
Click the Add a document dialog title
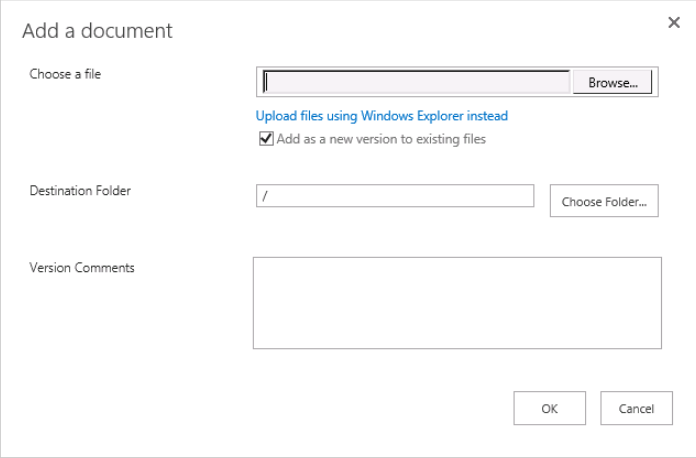pos(97,31)
